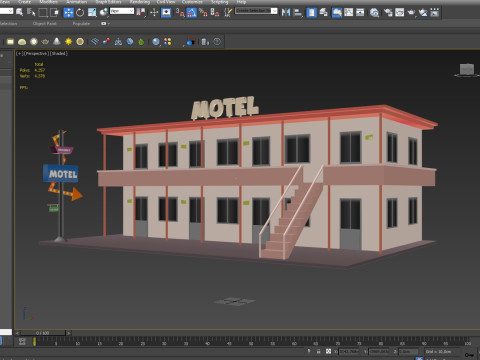Screen dimensions: 480x360
Task: Step the time slider forward one frame
Action: [68, 333]
